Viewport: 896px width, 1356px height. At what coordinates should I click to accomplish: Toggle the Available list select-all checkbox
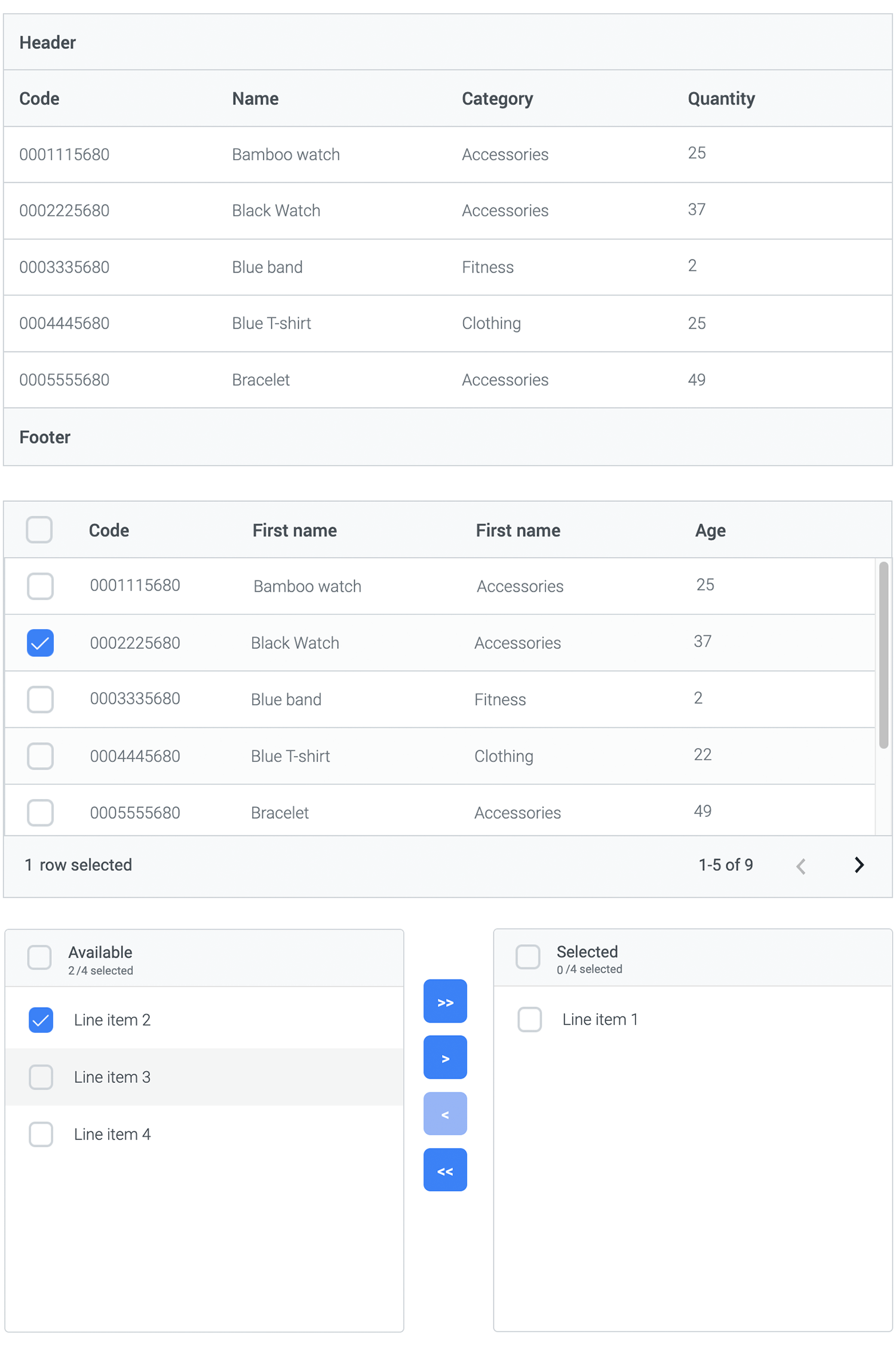pyautogui.click(x=39, y=957)
